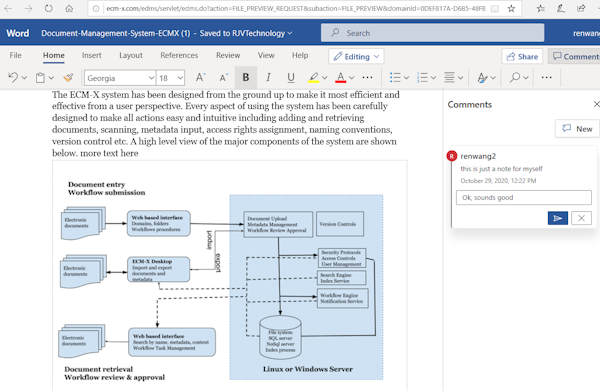Open favorites list icon
The image size is (600, 391).
[540, 8]
